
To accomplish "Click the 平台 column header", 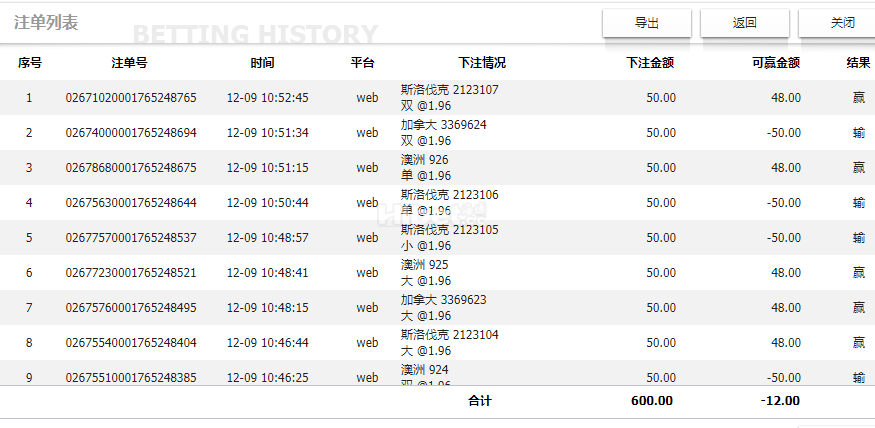I will 363,63.
